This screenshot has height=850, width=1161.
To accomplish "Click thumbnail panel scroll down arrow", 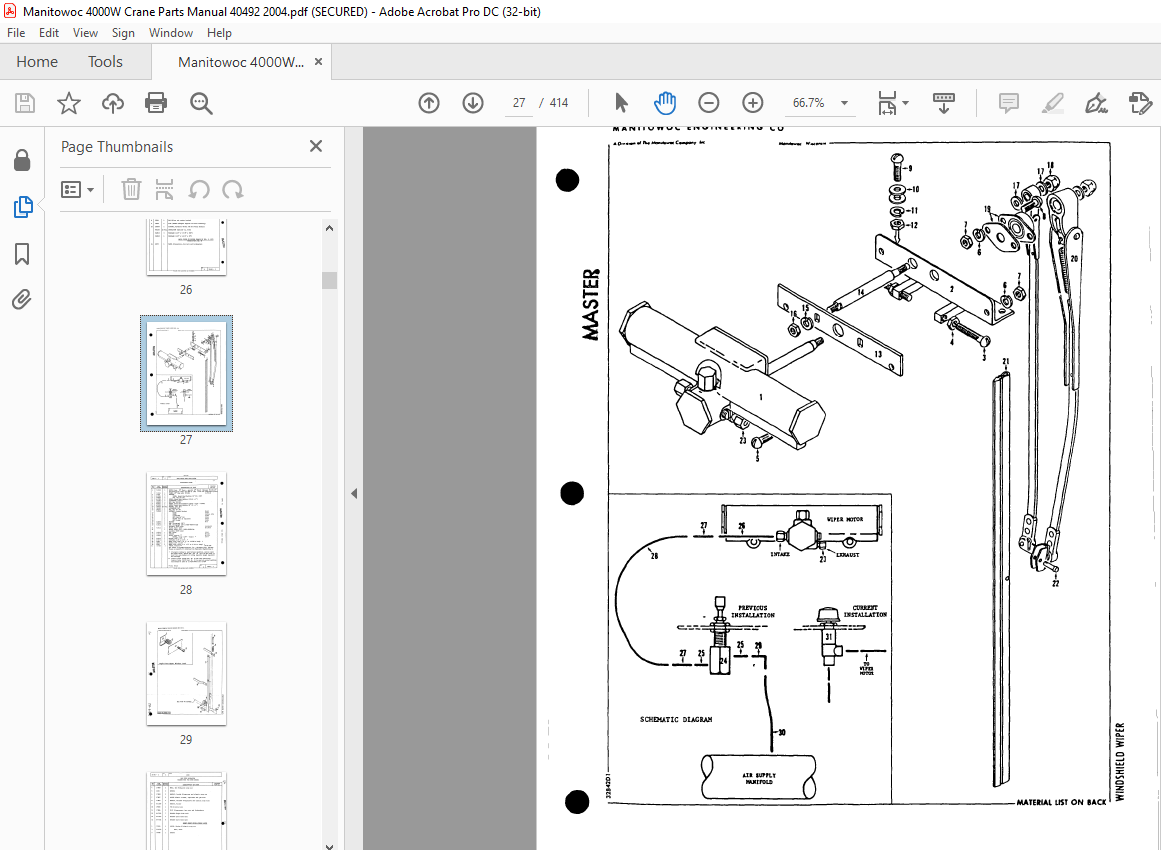I will (329, 845).
